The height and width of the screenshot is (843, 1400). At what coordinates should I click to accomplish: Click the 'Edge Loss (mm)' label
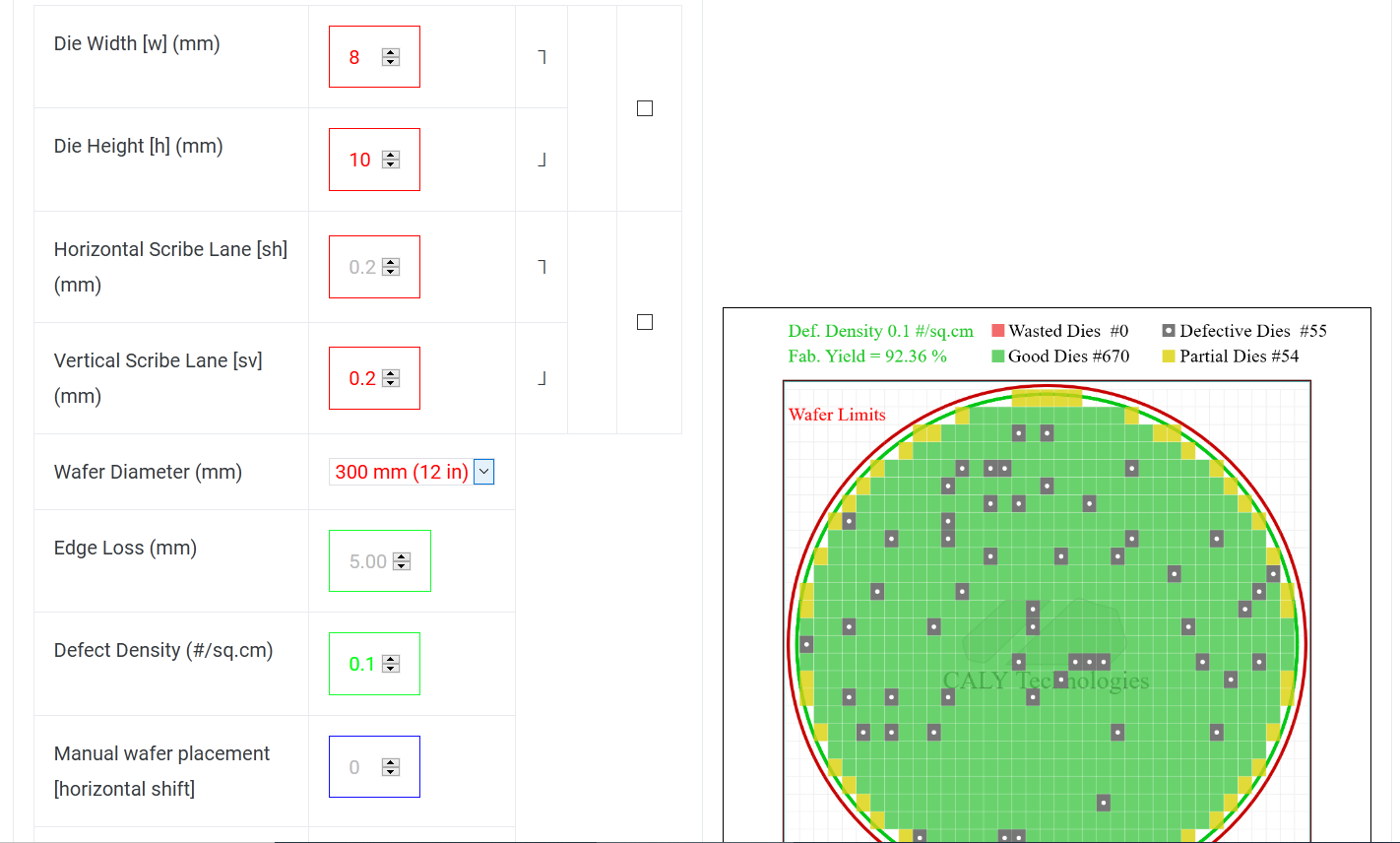tap(125, 548)
